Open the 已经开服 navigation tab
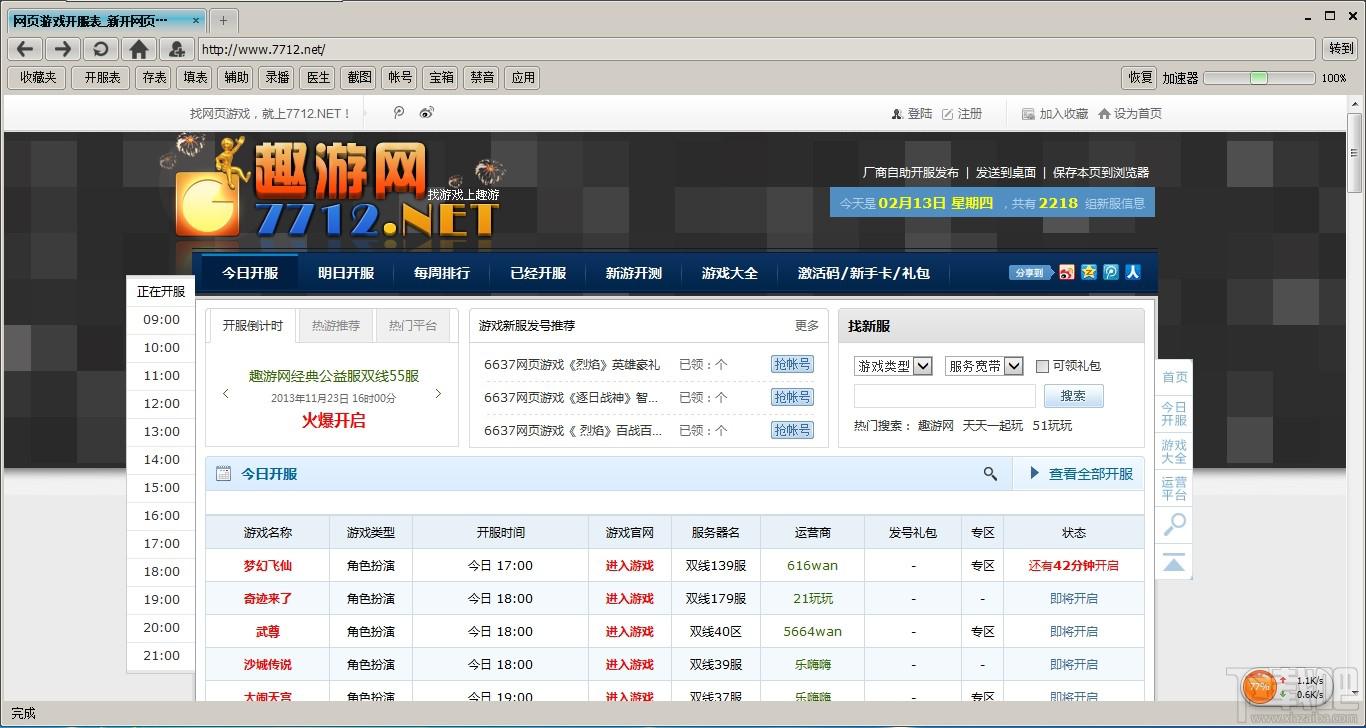Viewport: 1366px width, 728px height. pyautogui.click(x=538, y=273)
